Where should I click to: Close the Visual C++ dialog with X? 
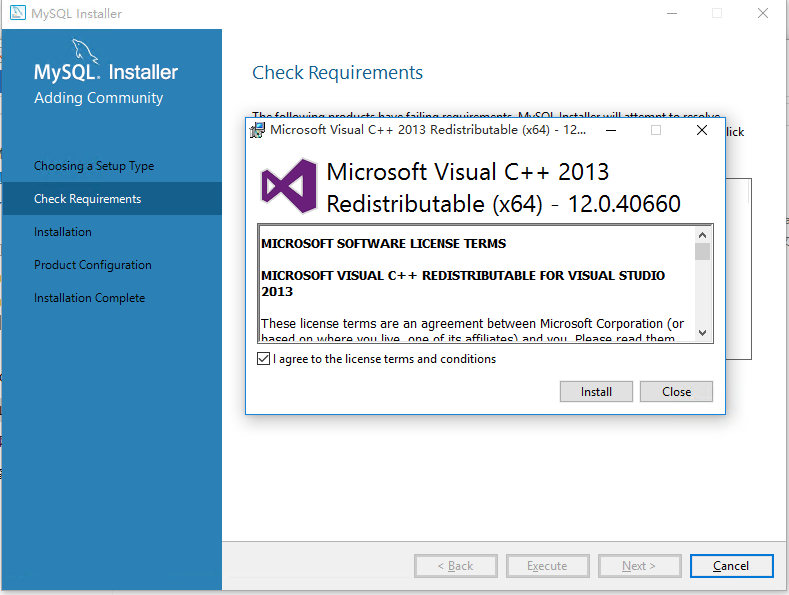click(x=702, y=130)
